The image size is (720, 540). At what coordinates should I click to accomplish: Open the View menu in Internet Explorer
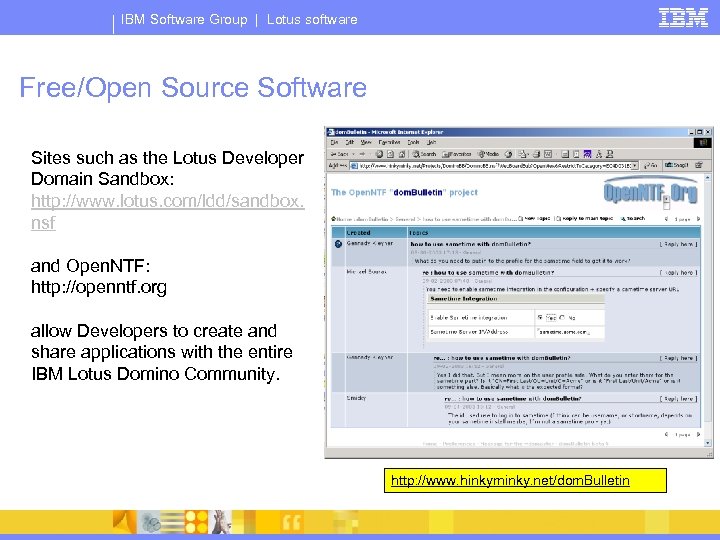(x=366, y=143)
